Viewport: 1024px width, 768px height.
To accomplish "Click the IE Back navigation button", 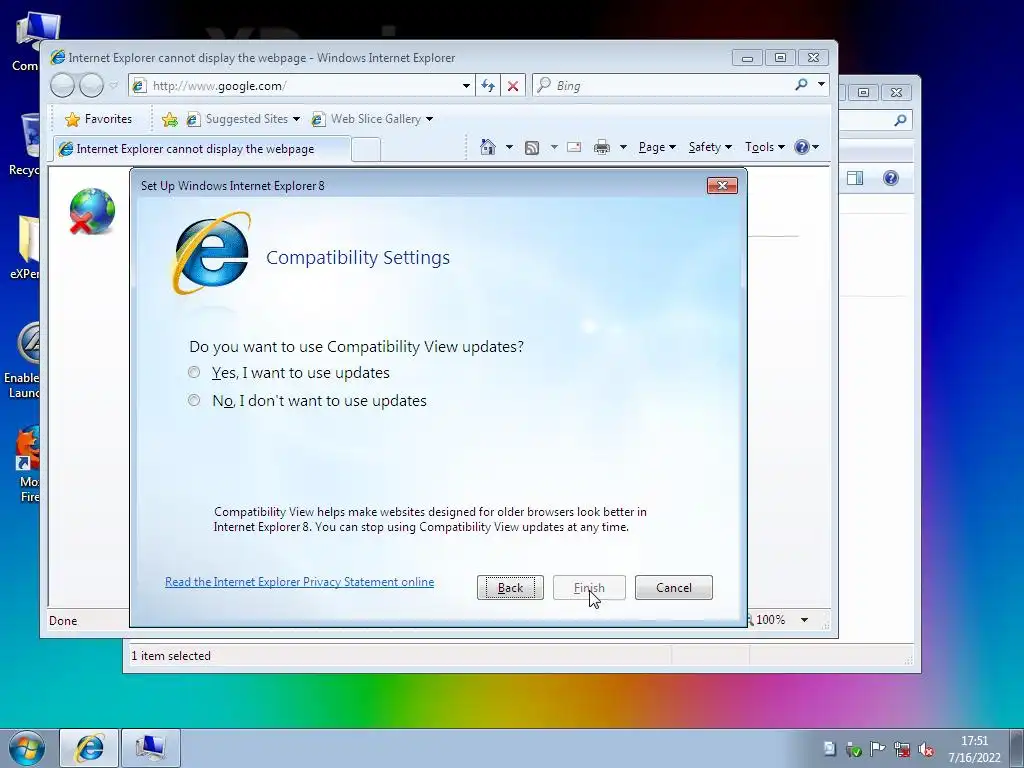I will pyautogui.click(x=62, y=85).
